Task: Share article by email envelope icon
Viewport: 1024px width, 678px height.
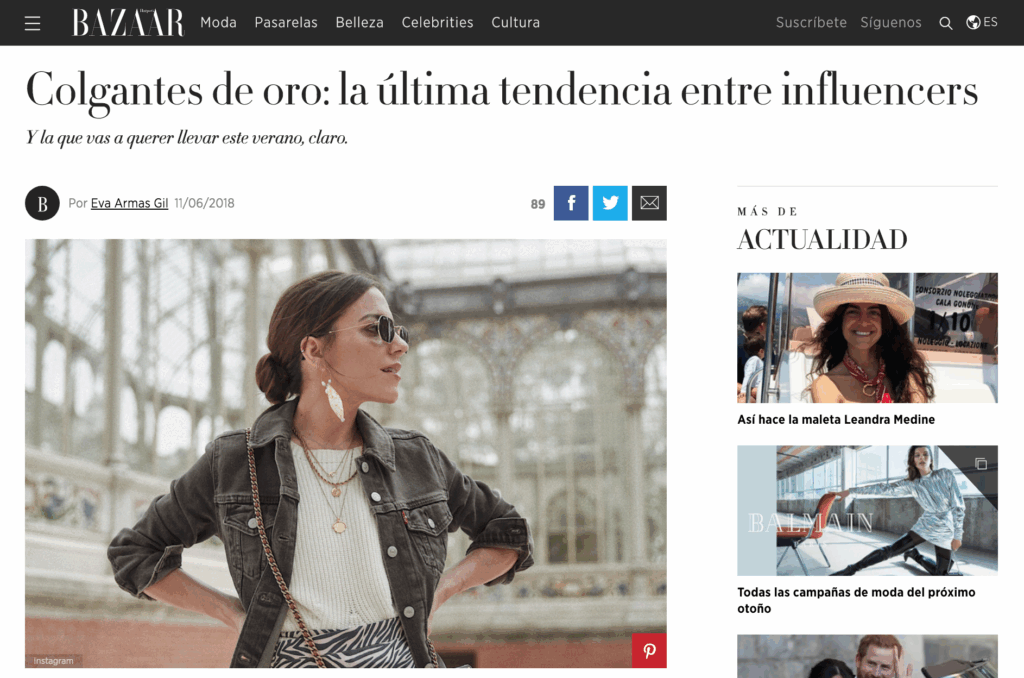Action: pyautogui.click(x=649, y=203)
